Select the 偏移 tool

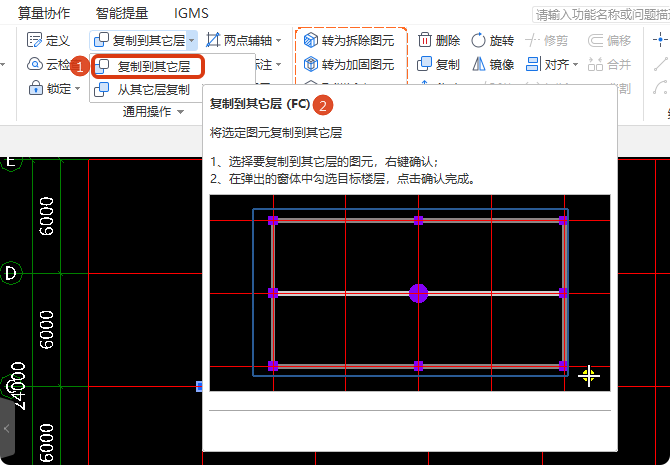tap(609, 41)
